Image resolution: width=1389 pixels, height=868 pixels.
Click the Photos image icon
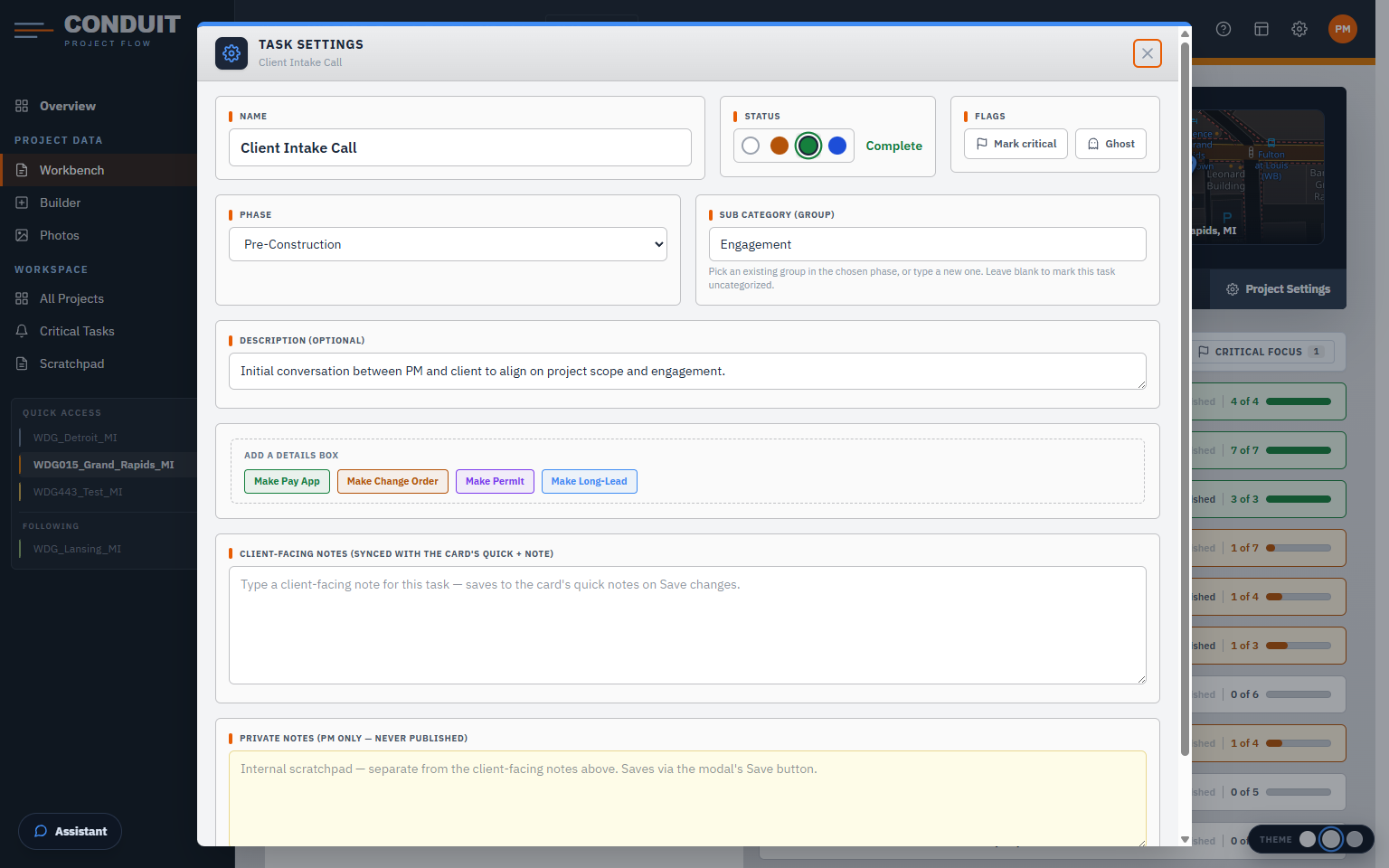pos(22,235)
